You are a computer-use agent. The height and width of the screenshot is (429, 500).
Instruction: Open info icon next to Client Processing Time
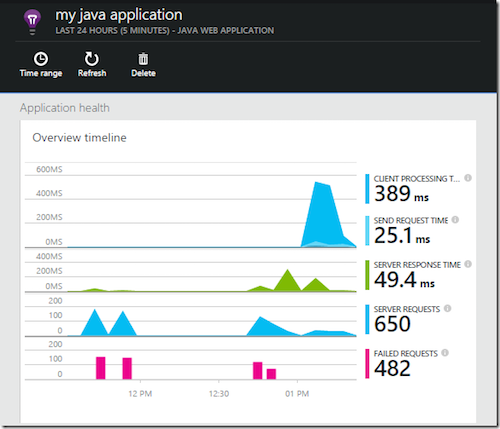(x=468, y=178)
